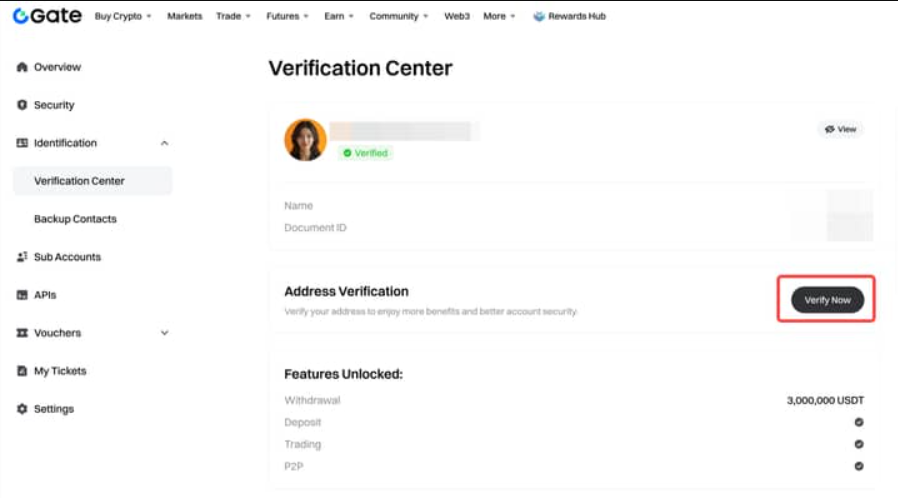This screenshot has width=898, height=498.
Task: Select Backup Contacts in sidebar
Action: (75, 219)
